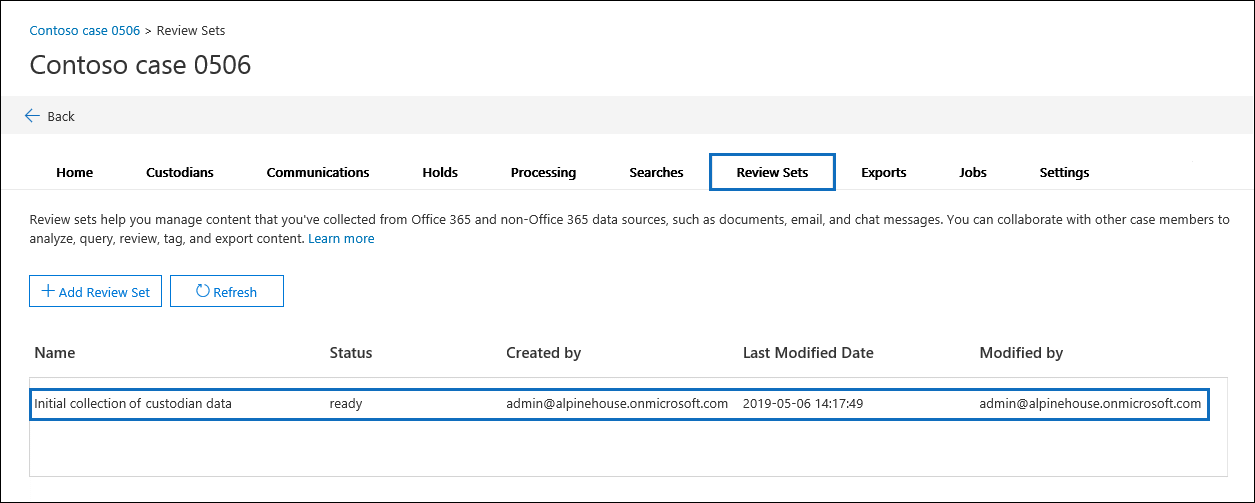Click the Contoso case 0506 breadcrumb link
The image size is (1255, 503).
pos(85,31)
